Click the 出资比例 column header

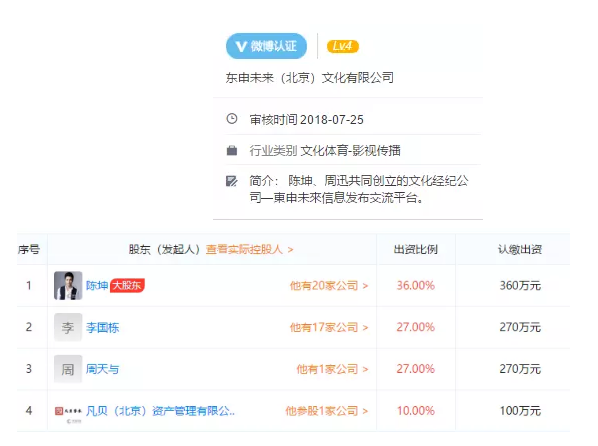pyautogui.click(x=416, y=250)
